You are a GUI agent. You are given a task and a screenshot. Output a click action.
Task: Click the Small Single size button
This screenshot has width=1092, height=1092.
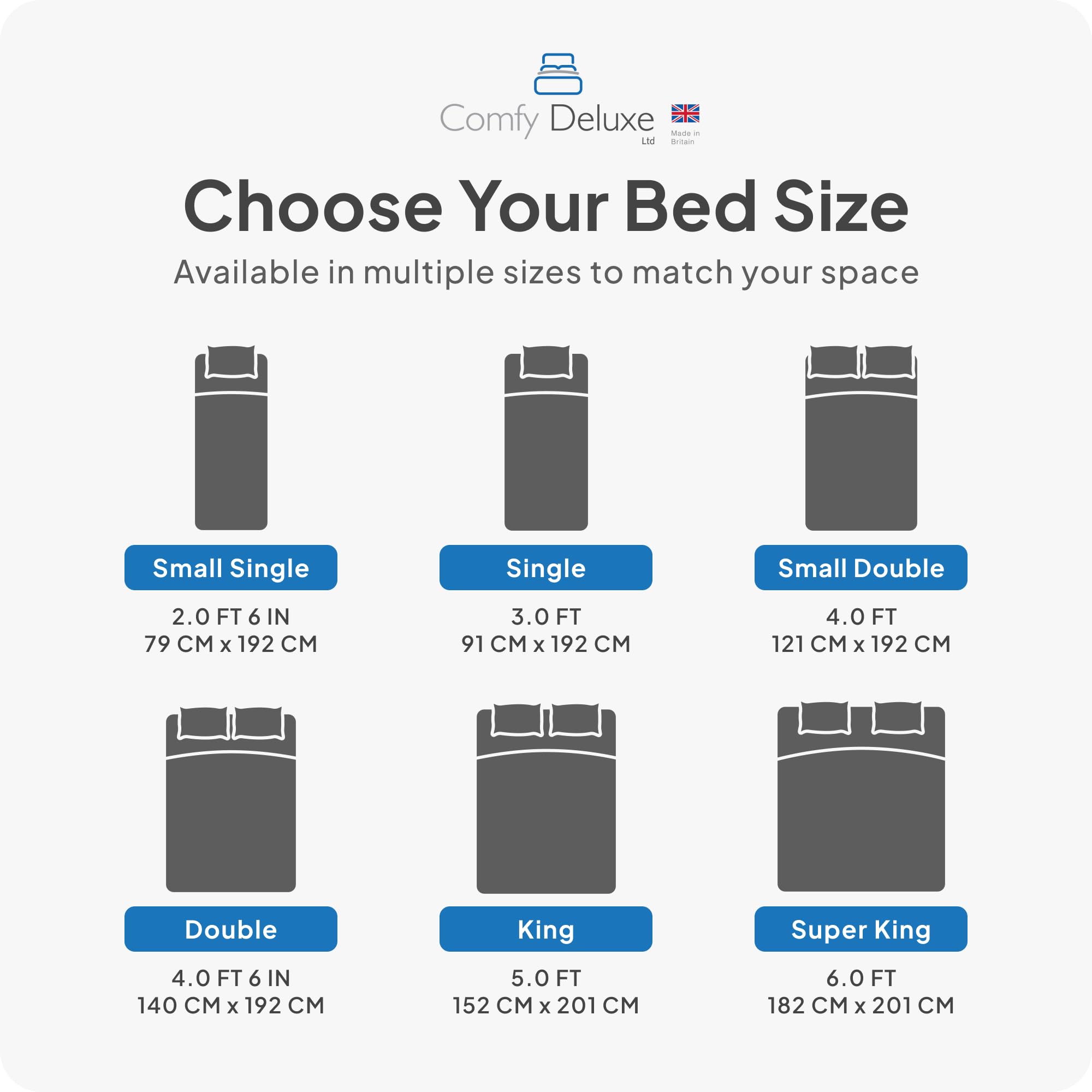pos(230,567)
